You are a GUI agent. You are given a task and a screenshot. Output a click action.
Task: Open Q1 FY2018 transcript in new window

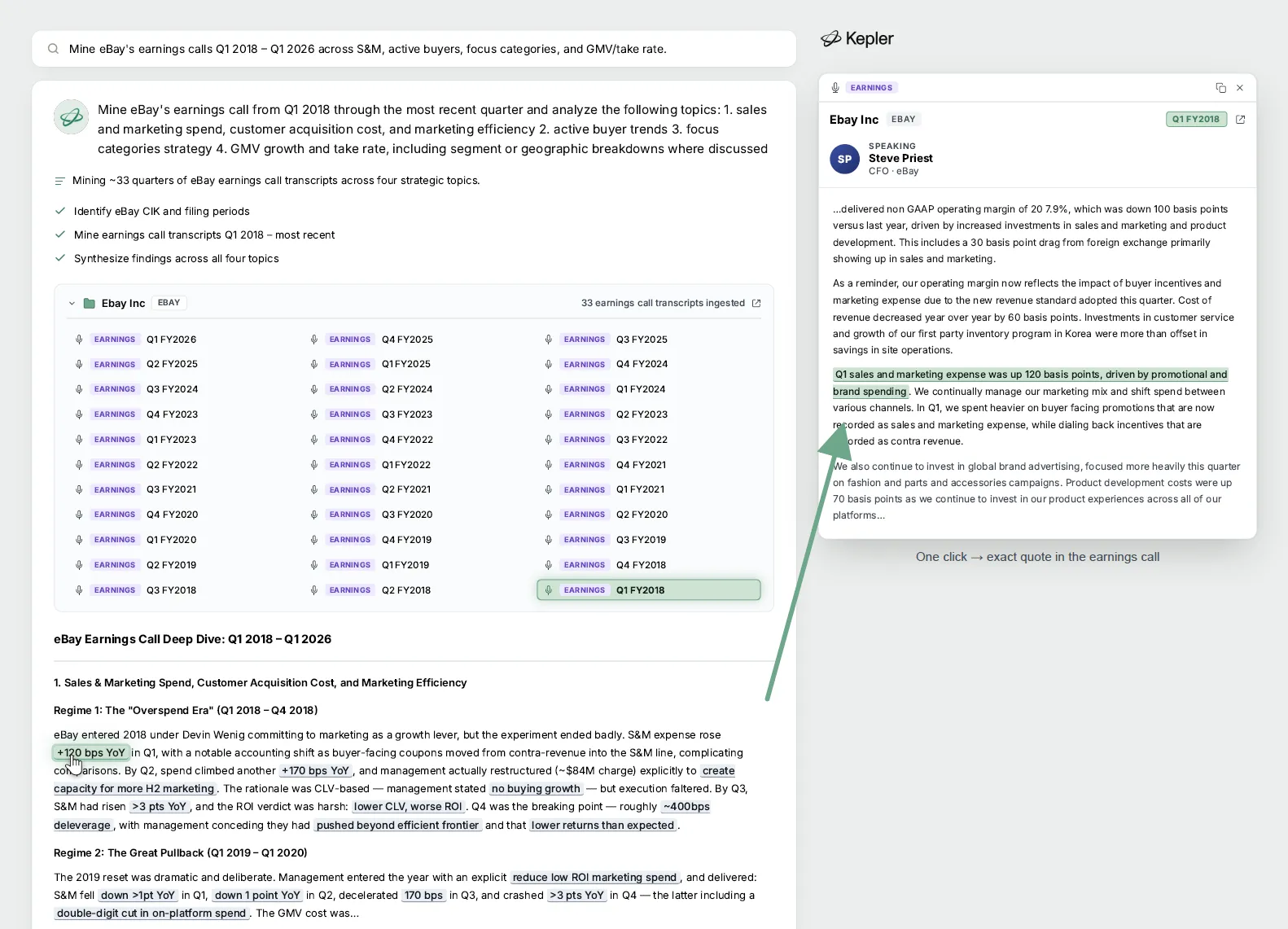coord(1240,120)
